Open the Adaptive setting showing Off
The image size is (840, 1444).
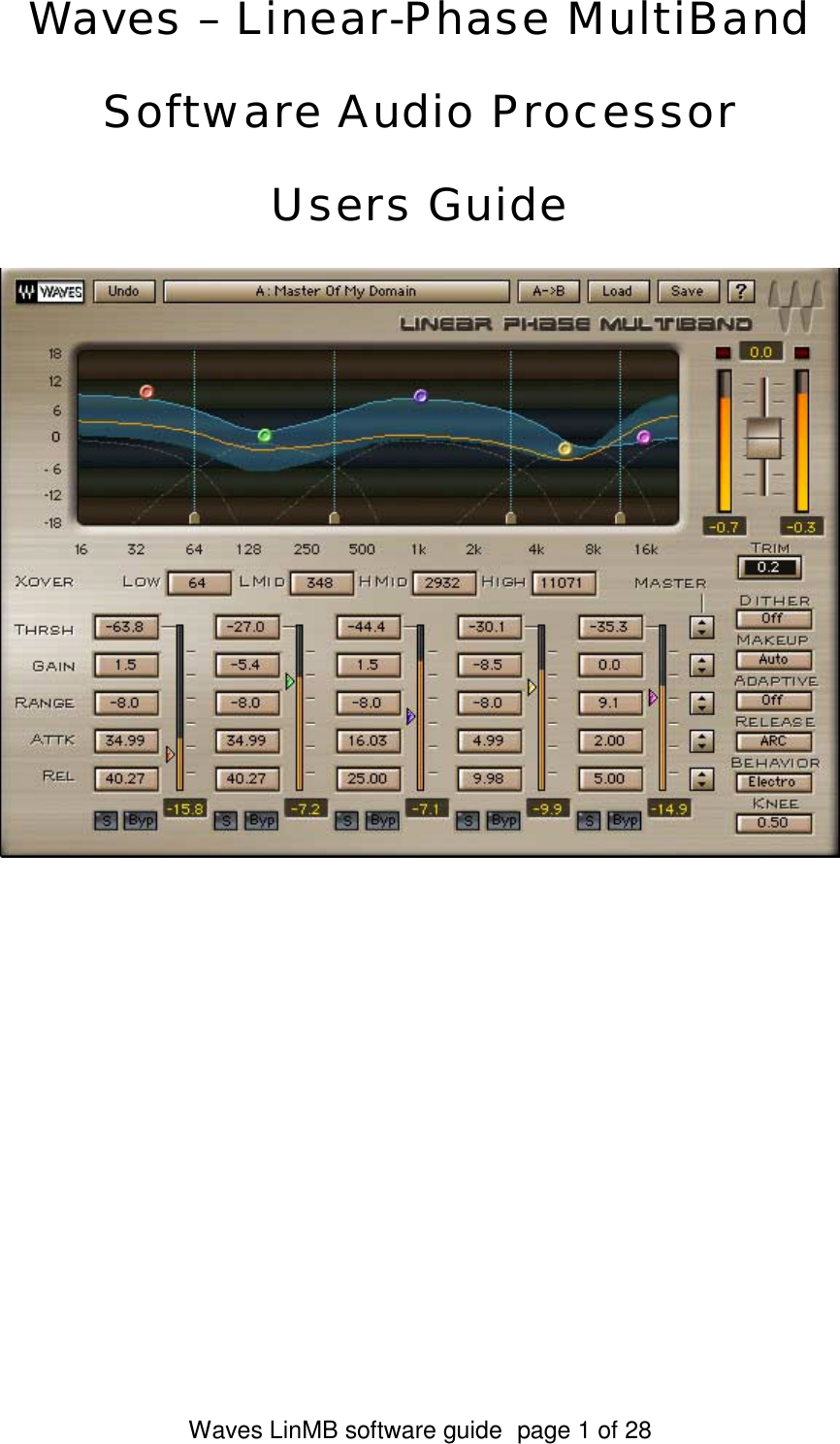click(773, 700)
